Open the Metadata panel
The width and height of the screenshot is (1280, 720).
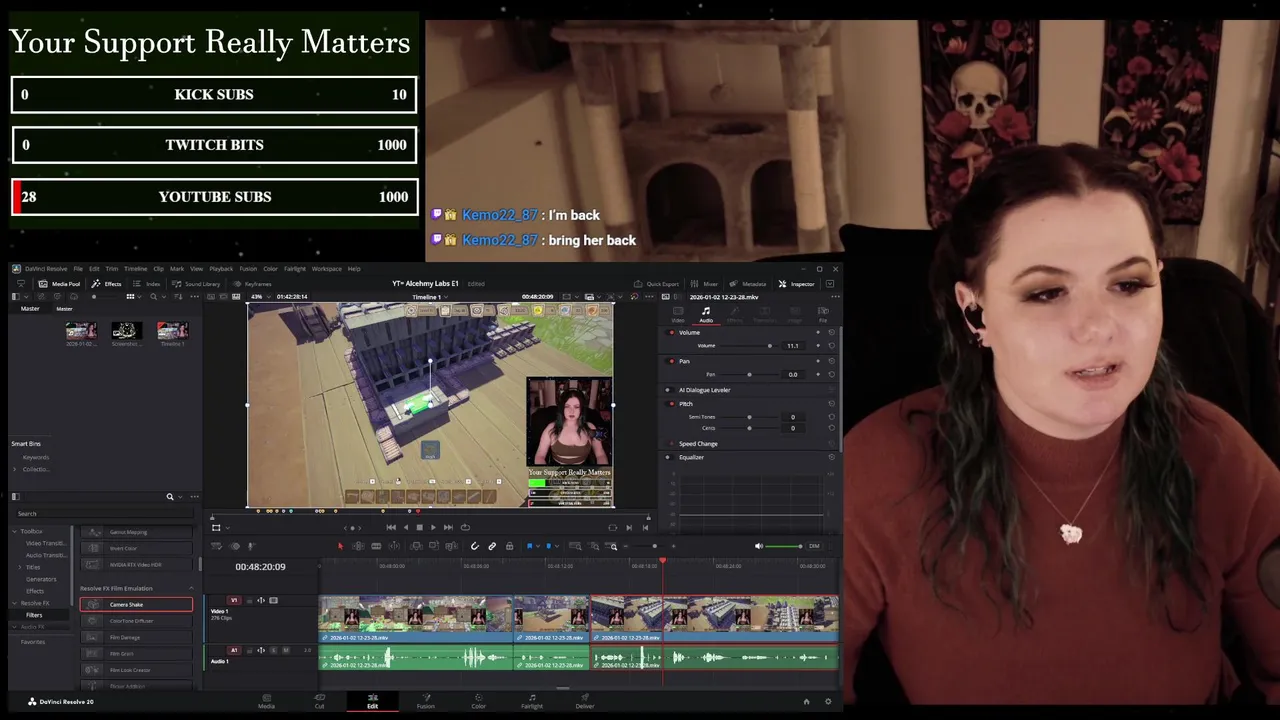748,284
